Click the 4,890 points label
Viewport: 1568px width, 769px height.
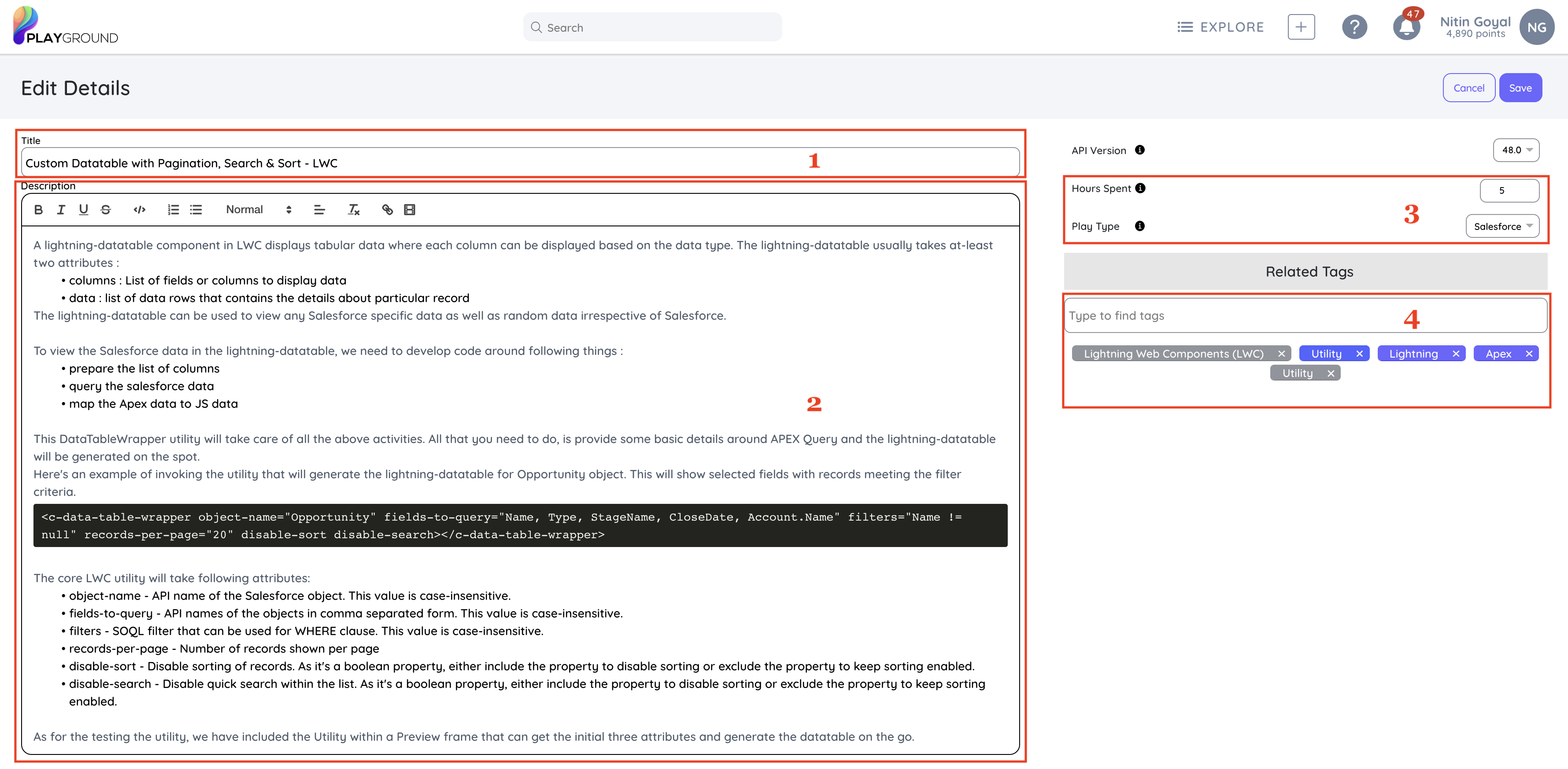point(1476,34)
